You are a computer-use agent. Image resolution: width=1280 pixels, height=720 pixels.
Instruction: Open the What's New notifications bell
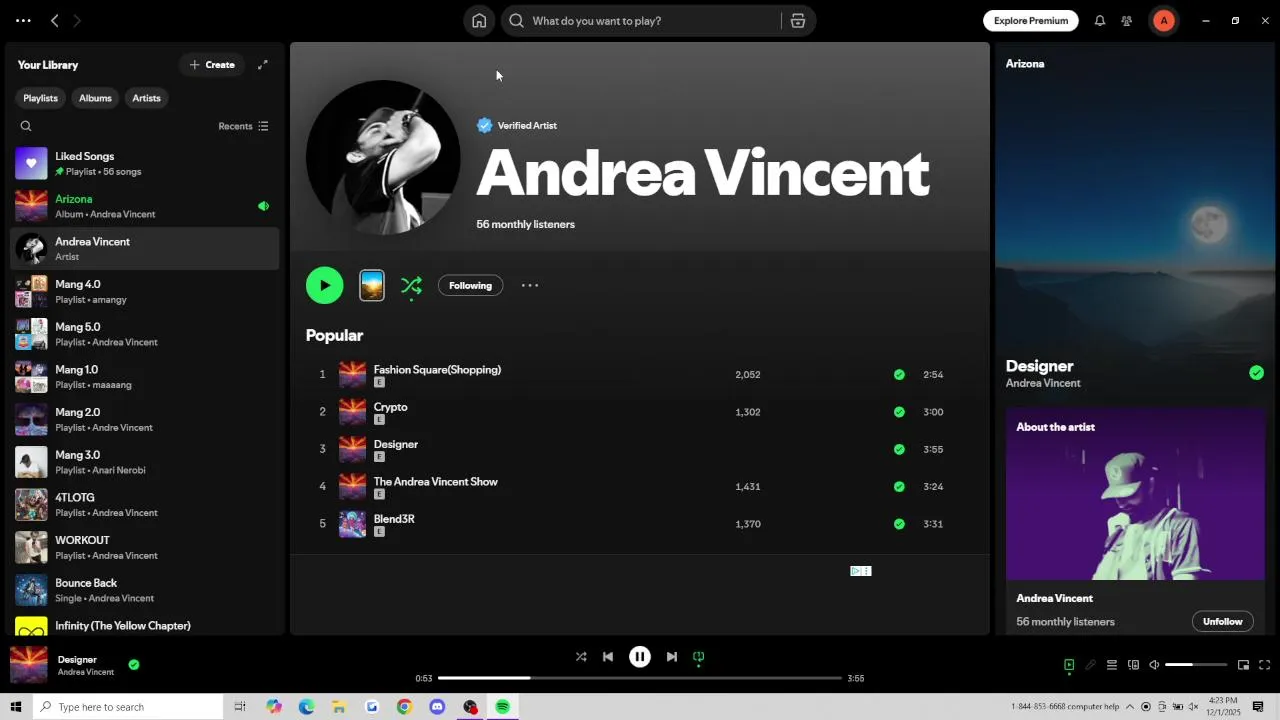1100,21
